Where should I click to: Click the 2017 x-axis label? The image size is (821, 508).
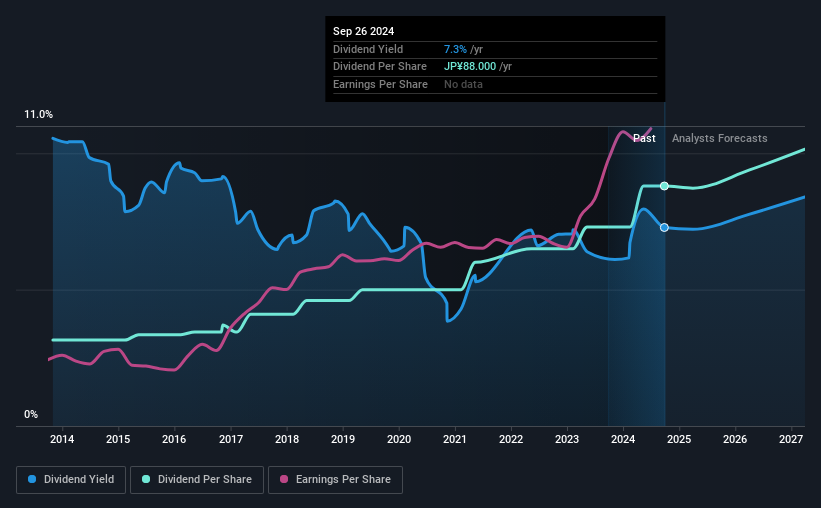(x=231, y=439)
